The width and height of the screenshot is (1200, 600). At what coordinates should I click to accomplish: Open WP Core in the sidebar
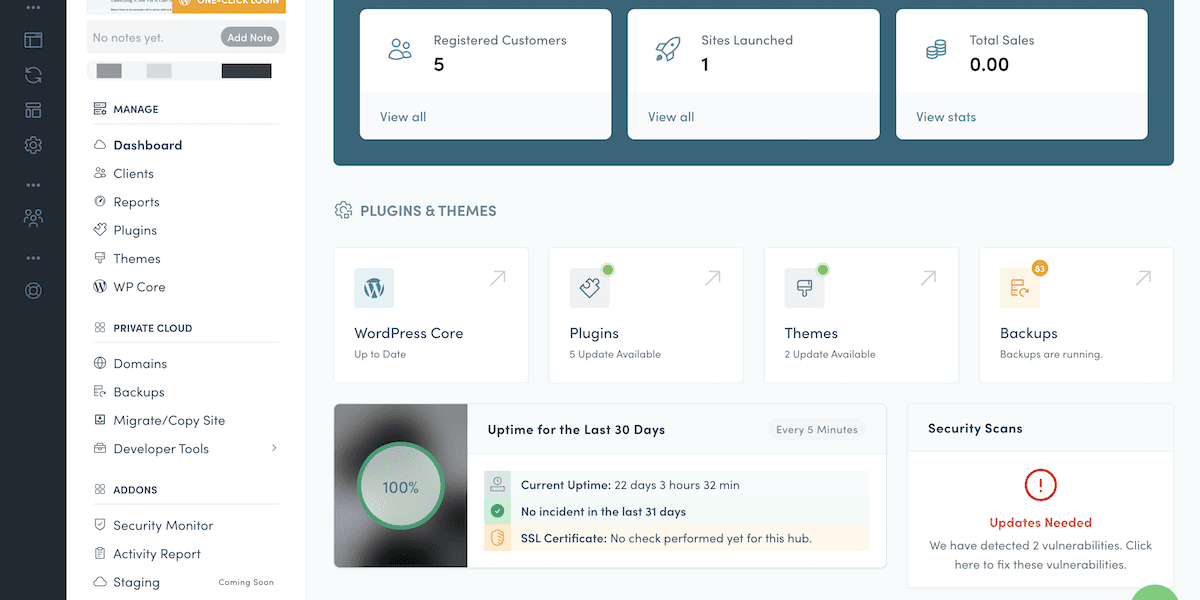[139, 287]
